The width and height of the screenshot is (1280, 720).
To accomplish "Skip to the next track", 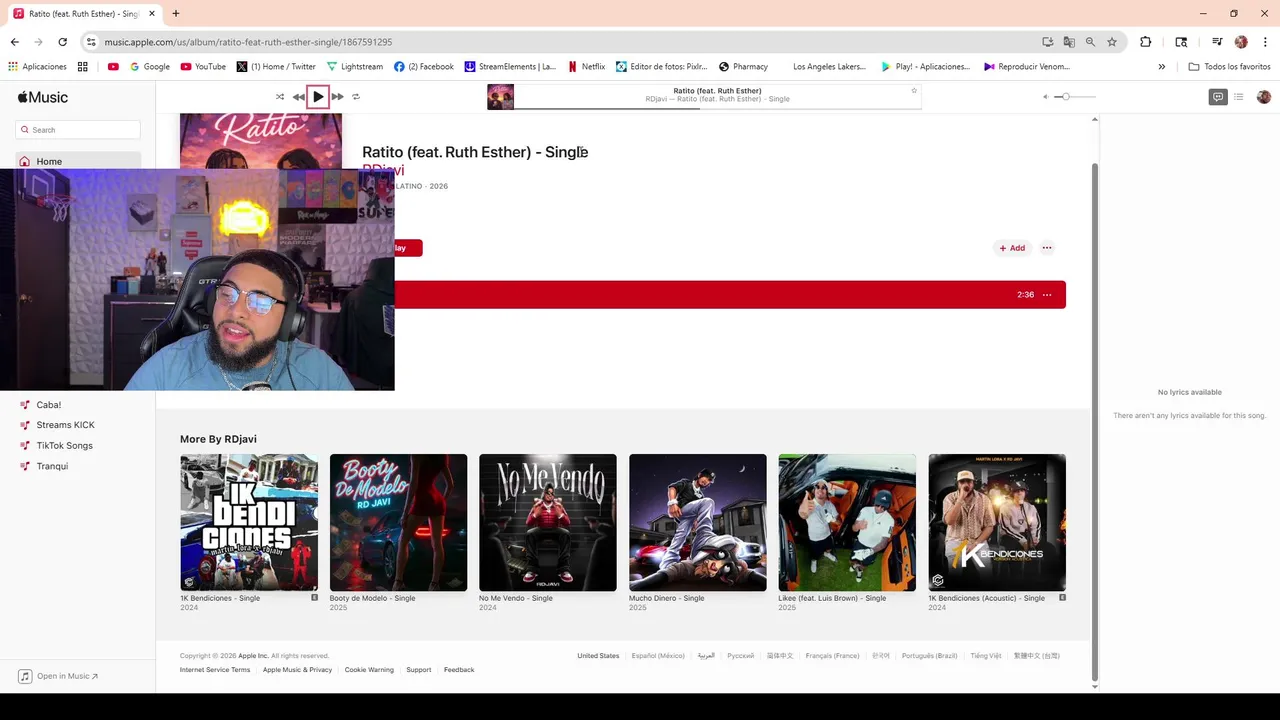I will tap(337, 97).
